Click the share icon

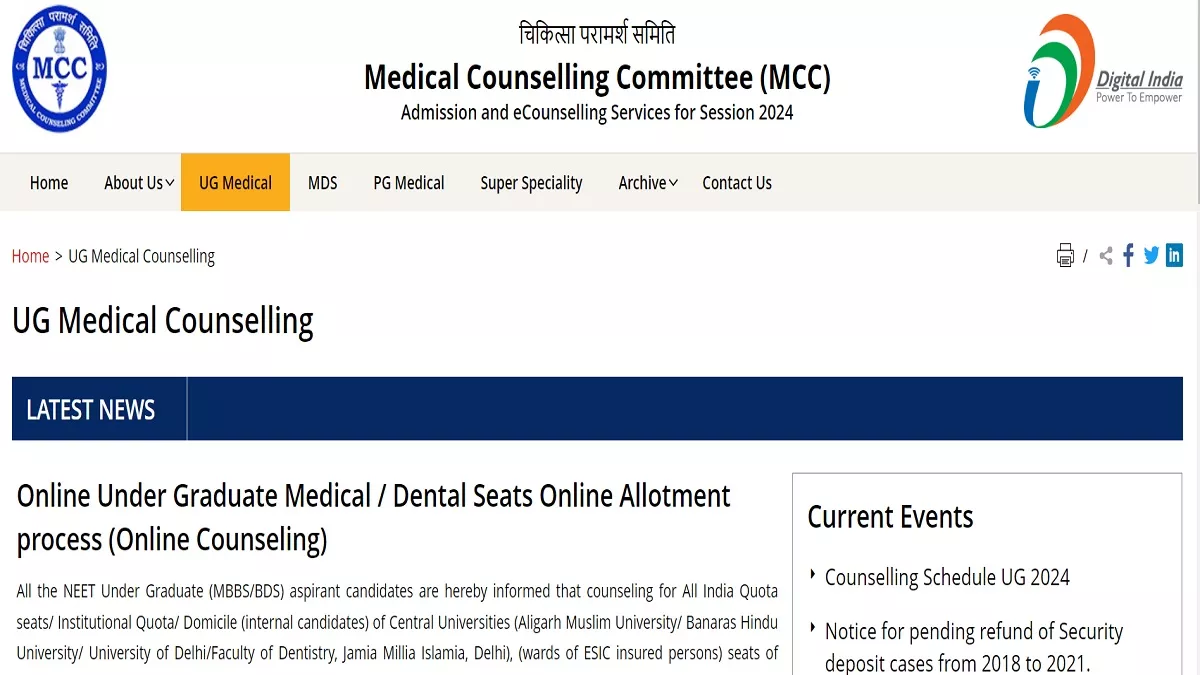click(1105, 256)
